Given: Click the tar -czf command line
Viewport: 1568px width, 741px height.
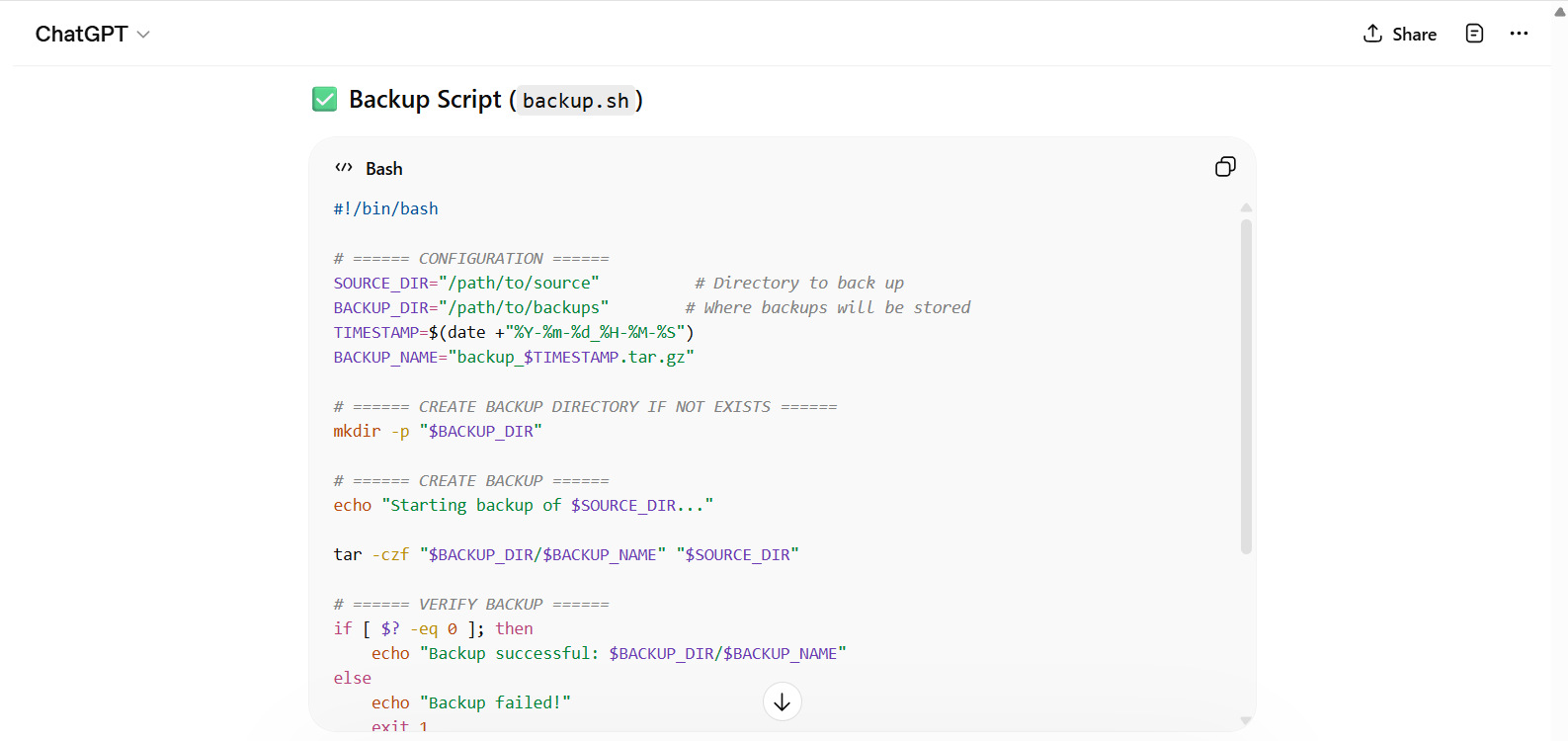Looking at the screenshot, I should tap(565, 554).
